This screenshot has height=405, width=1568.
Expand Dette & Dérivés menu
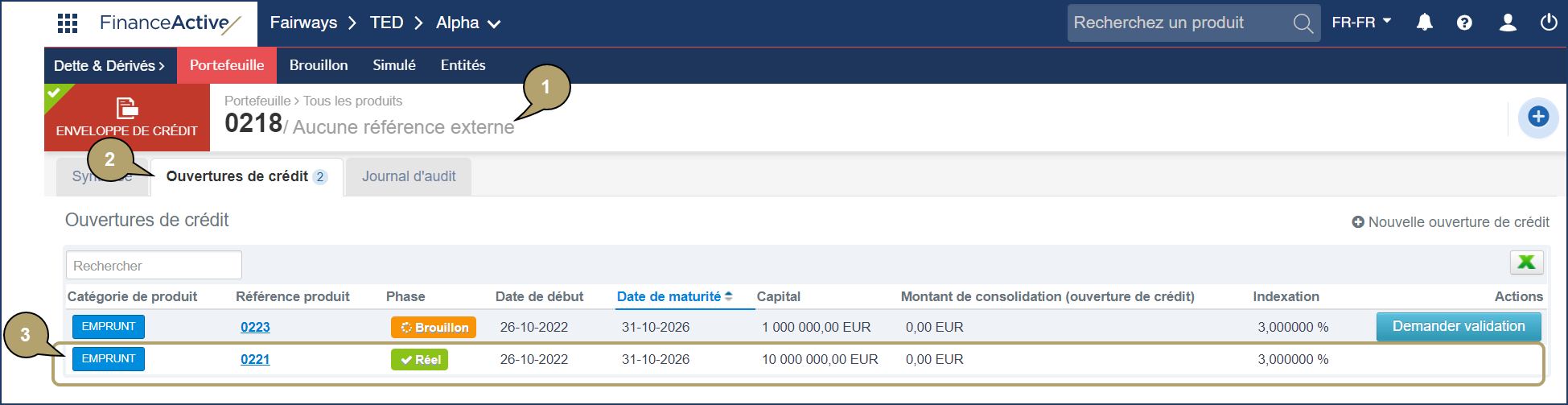pos(109,66)
